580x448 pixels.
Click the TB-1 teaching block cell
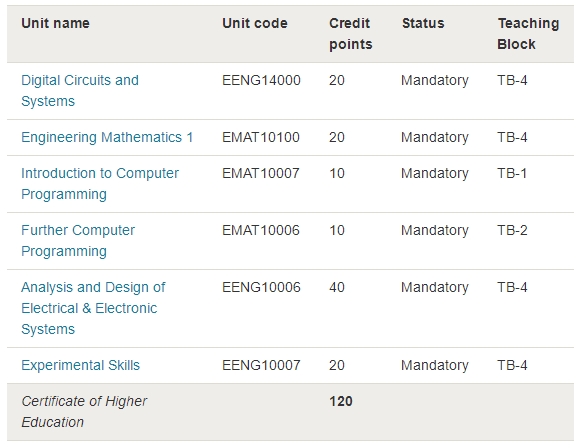pos(512,173)
